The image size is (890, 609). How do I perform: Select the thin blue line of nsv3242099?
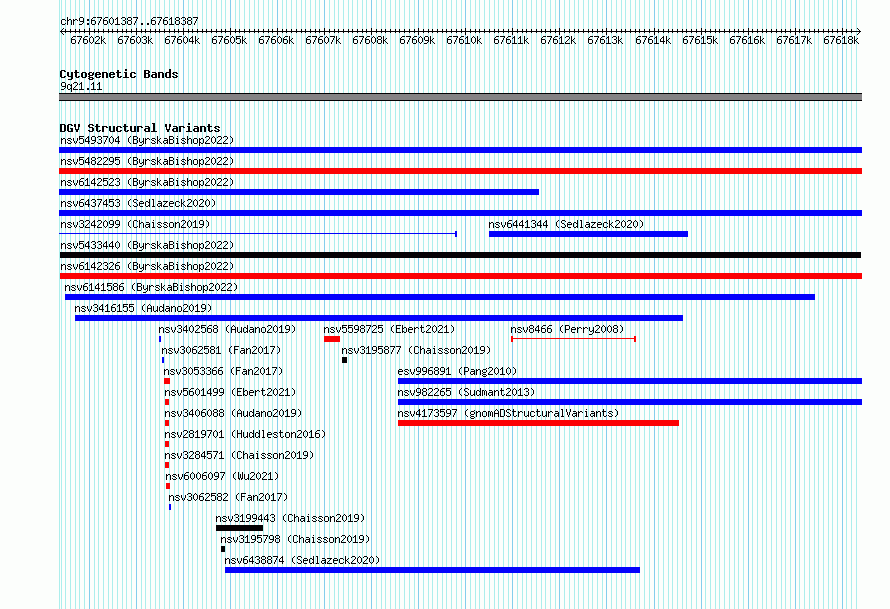coord(258,234)
